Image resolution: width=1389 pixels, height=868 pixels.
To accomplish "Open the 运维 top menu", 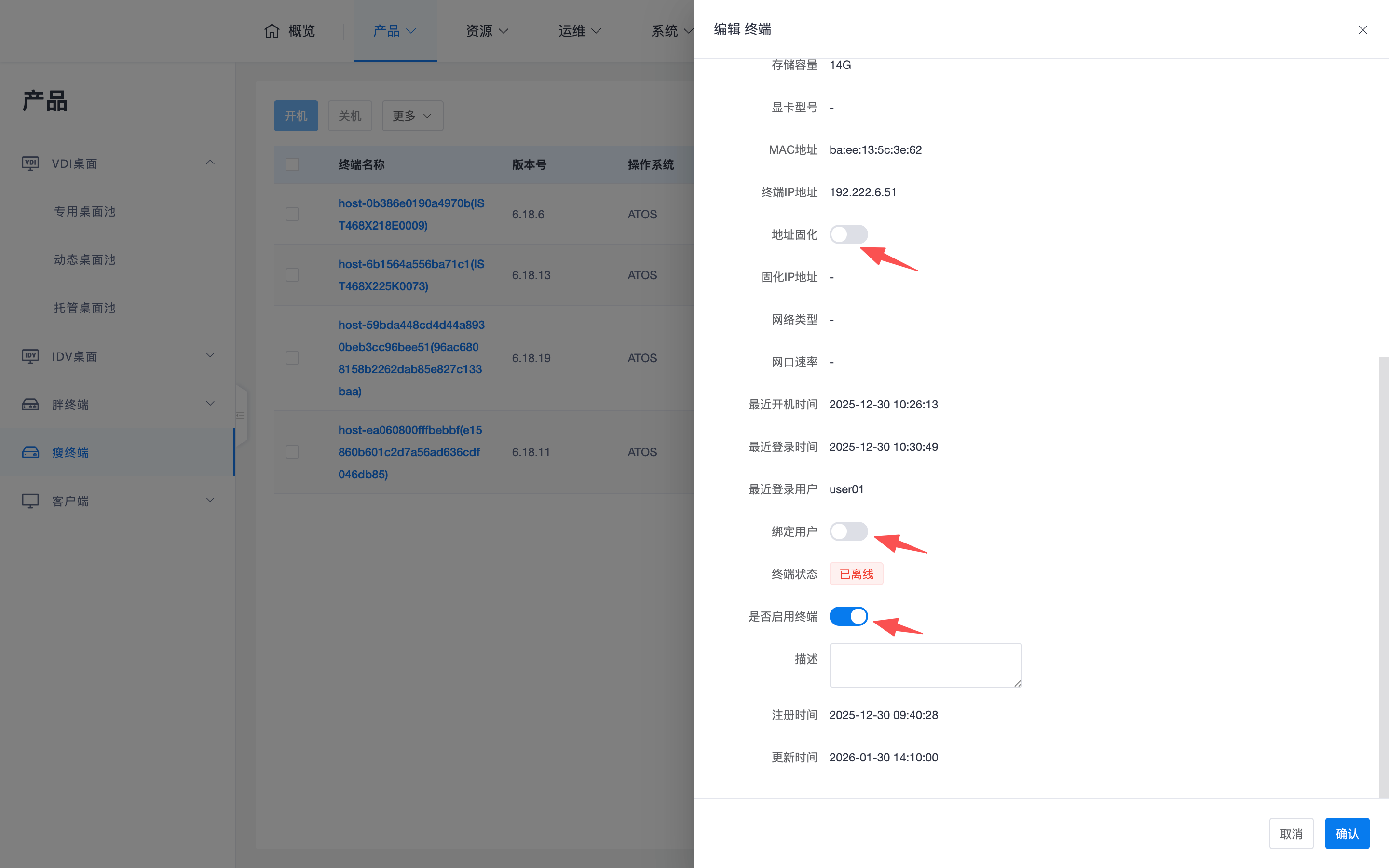I will [579, 31].
